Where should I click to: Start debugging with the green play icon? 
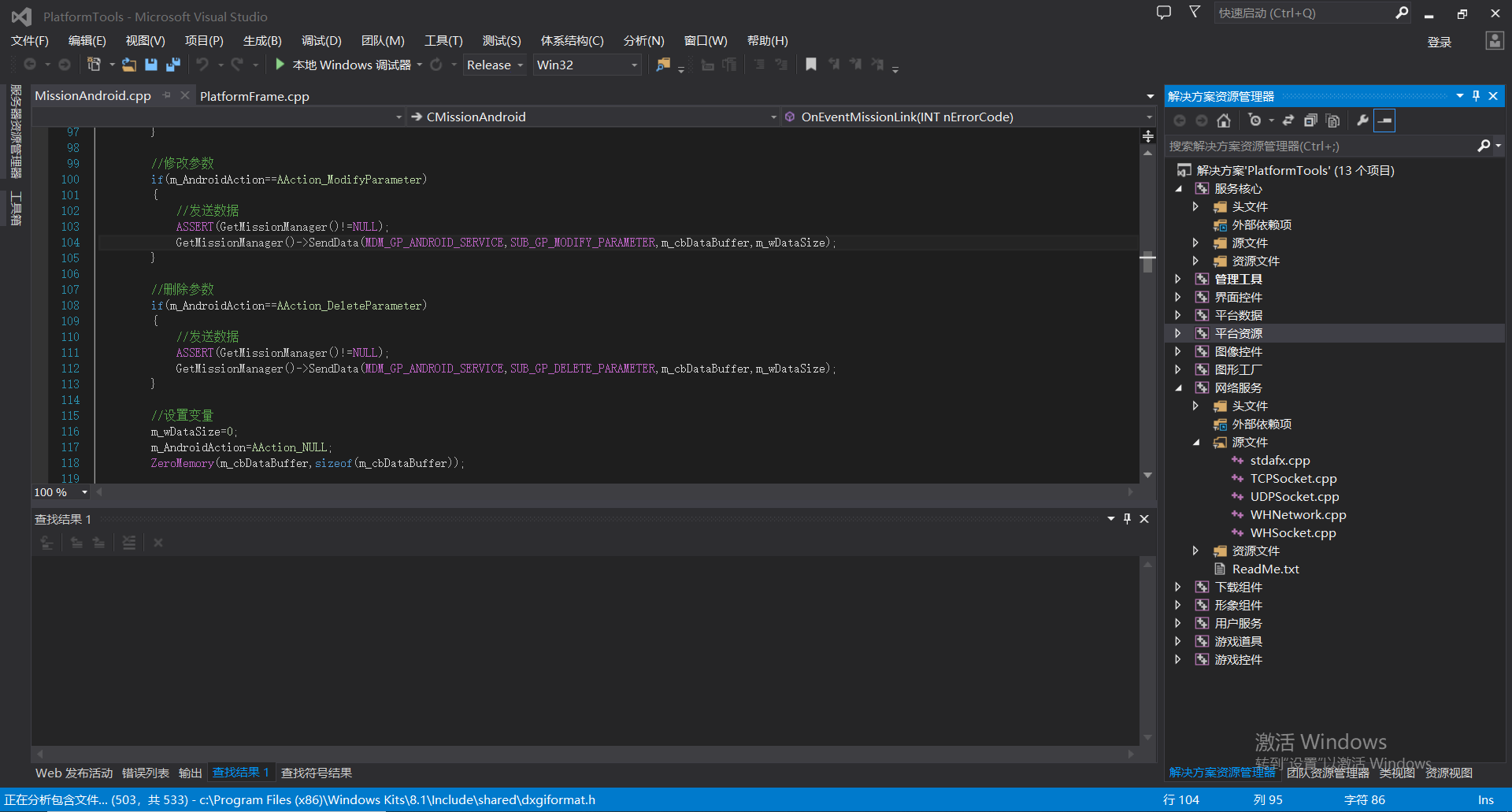click(280, 65)
